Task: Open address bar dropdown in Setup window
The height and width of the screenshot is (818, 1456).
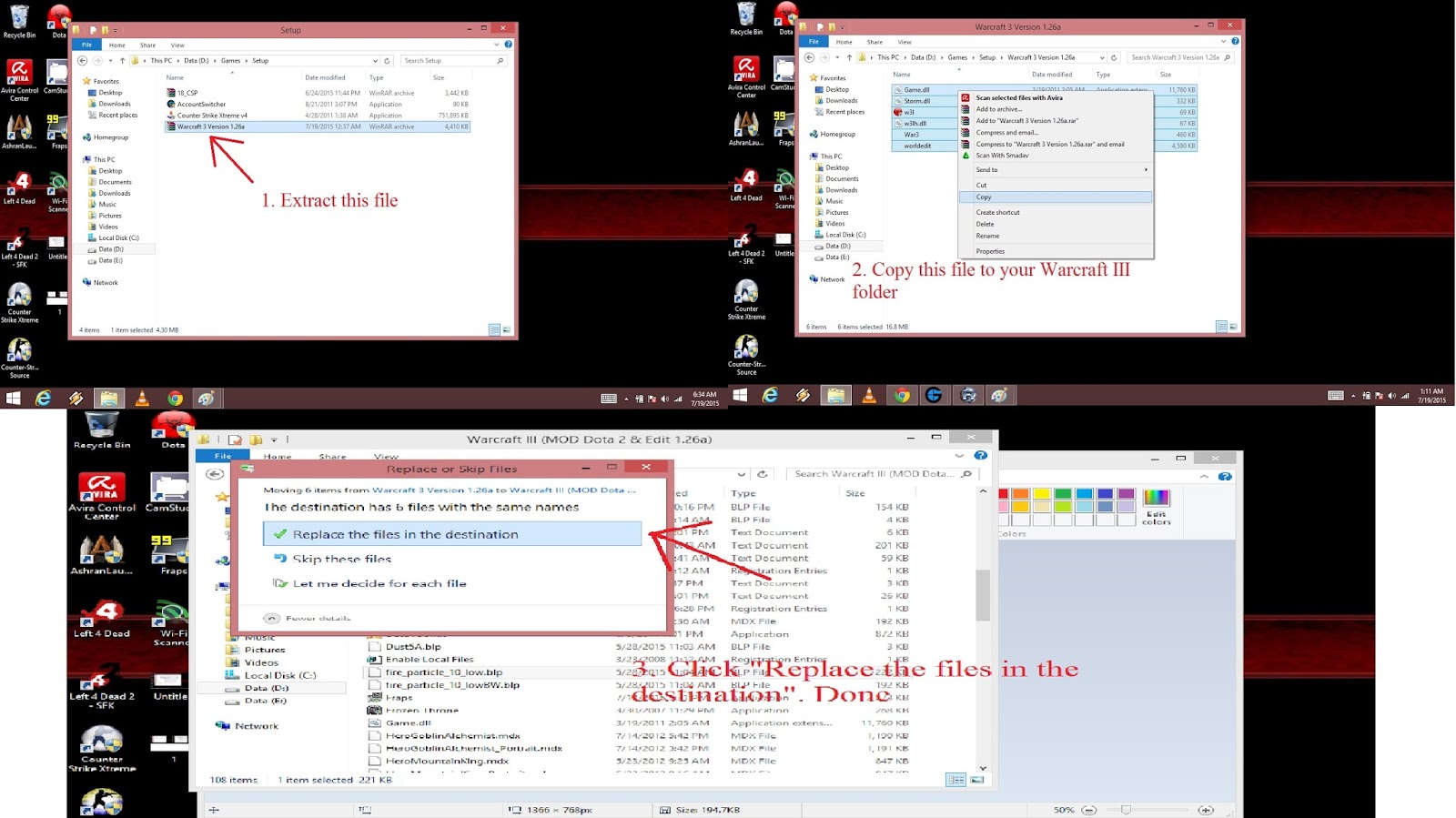Action: [x=375, y=61]
